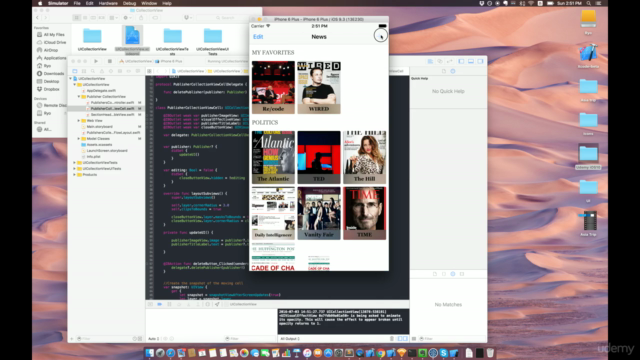Click the Run button in Xcode toolbar
The height and width of the screenshot is (360, 640).
[96, 61]
